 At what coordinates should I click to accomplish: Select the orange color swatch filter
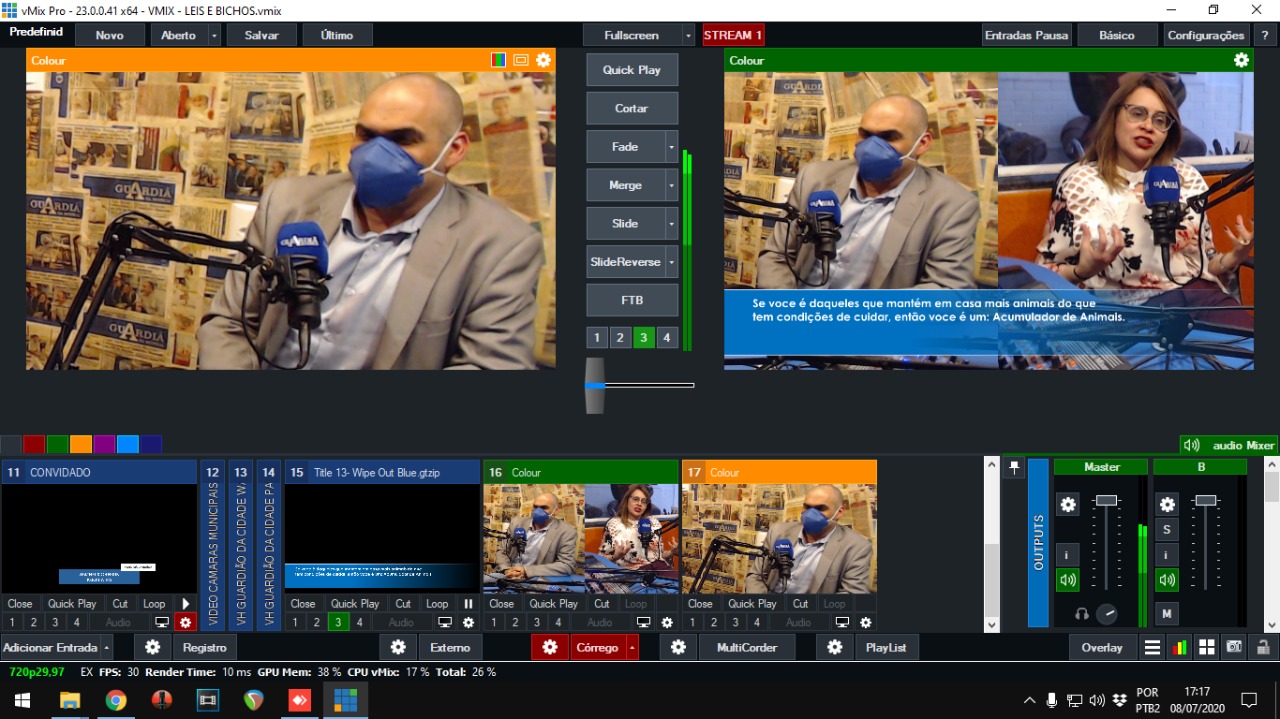point(81,444)
